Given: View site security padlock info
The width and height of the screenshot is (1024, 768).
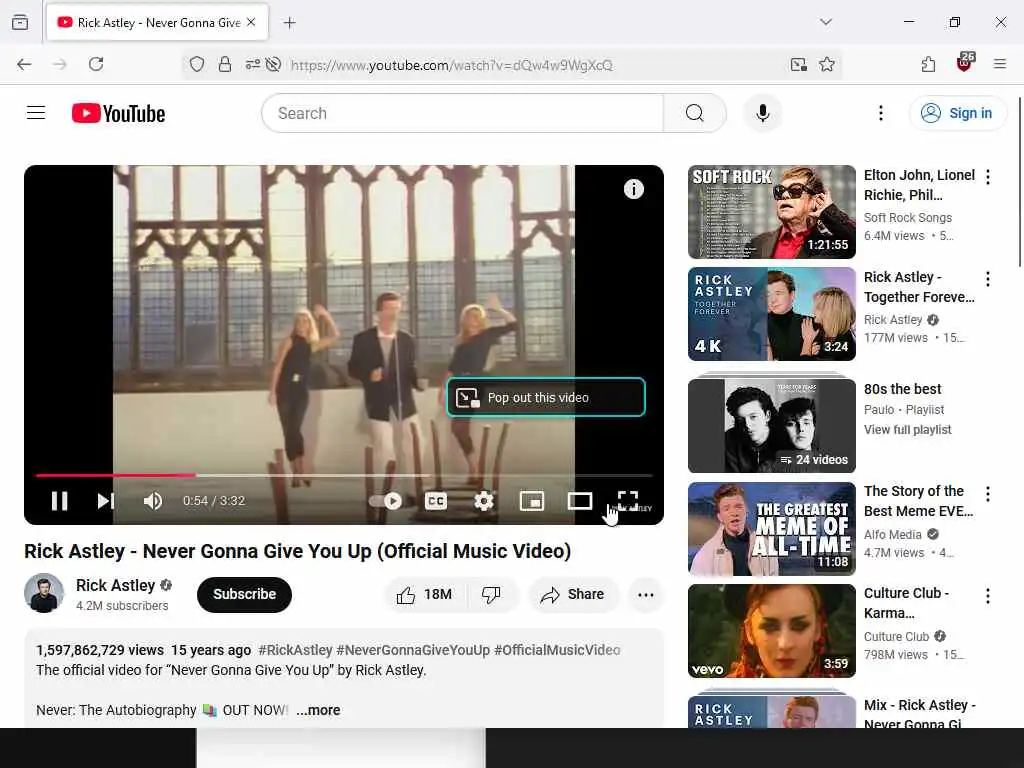Looking at the screenshot, I should tap(225, 64).
